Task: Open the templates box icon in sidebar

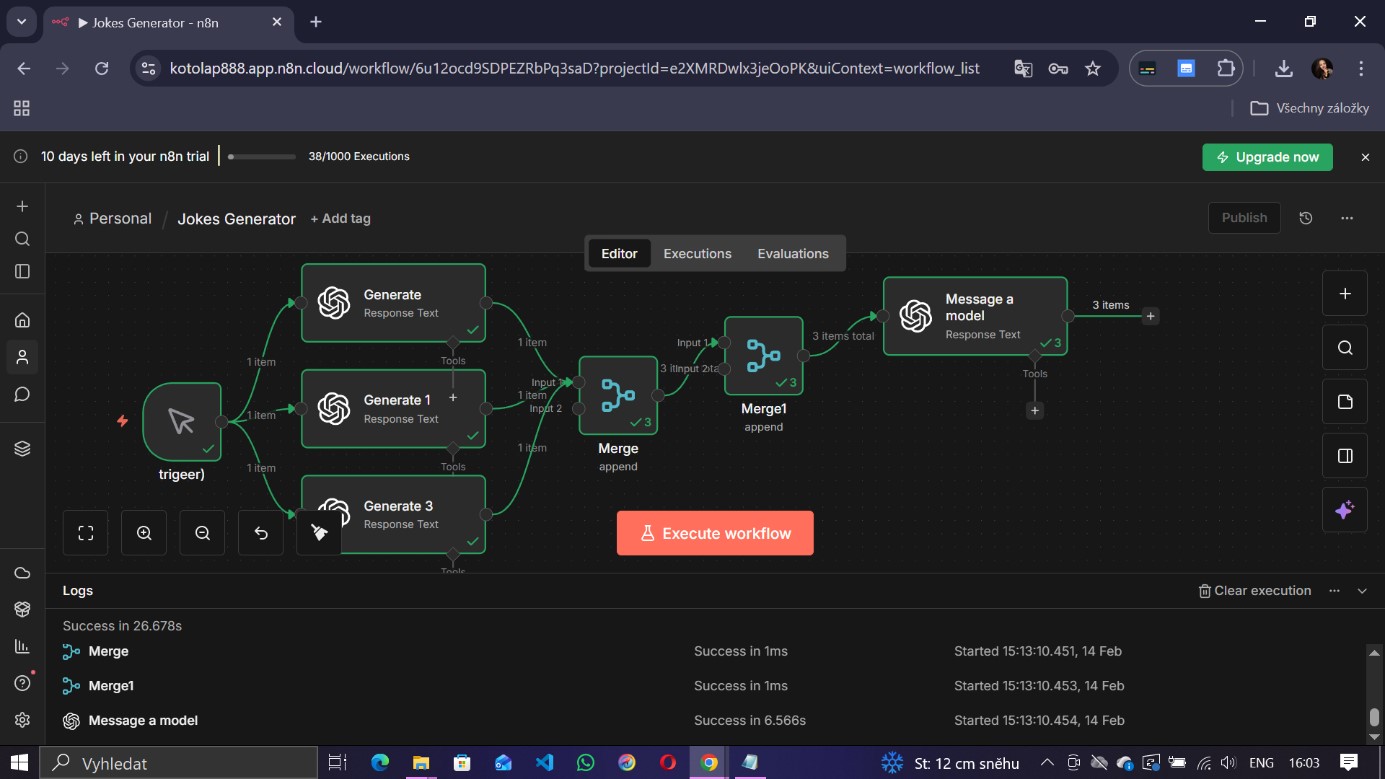Action: click(22, 609)
